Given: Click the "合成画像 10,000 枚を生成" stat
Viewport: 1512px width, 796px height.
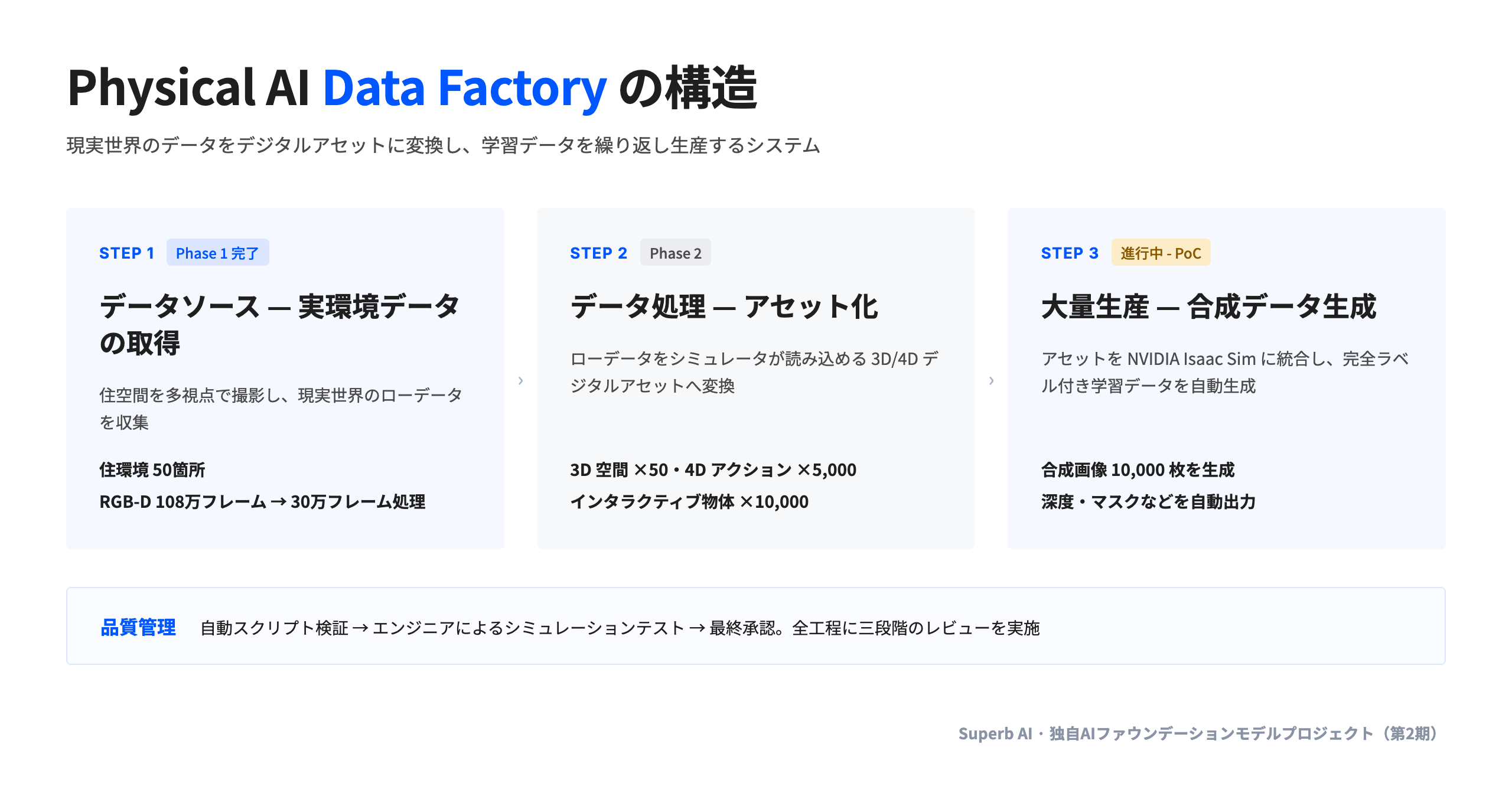Looking at the screenshot, I should pyautogui.click(x=1138, y=470).
